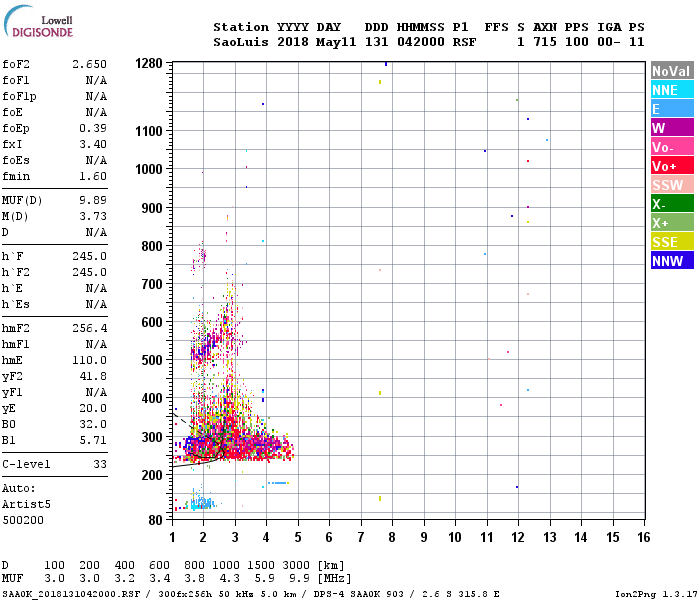Screen dimensions: 700x600
Task: Click the yF2 value 41.8
Action: tap(93, 376)
